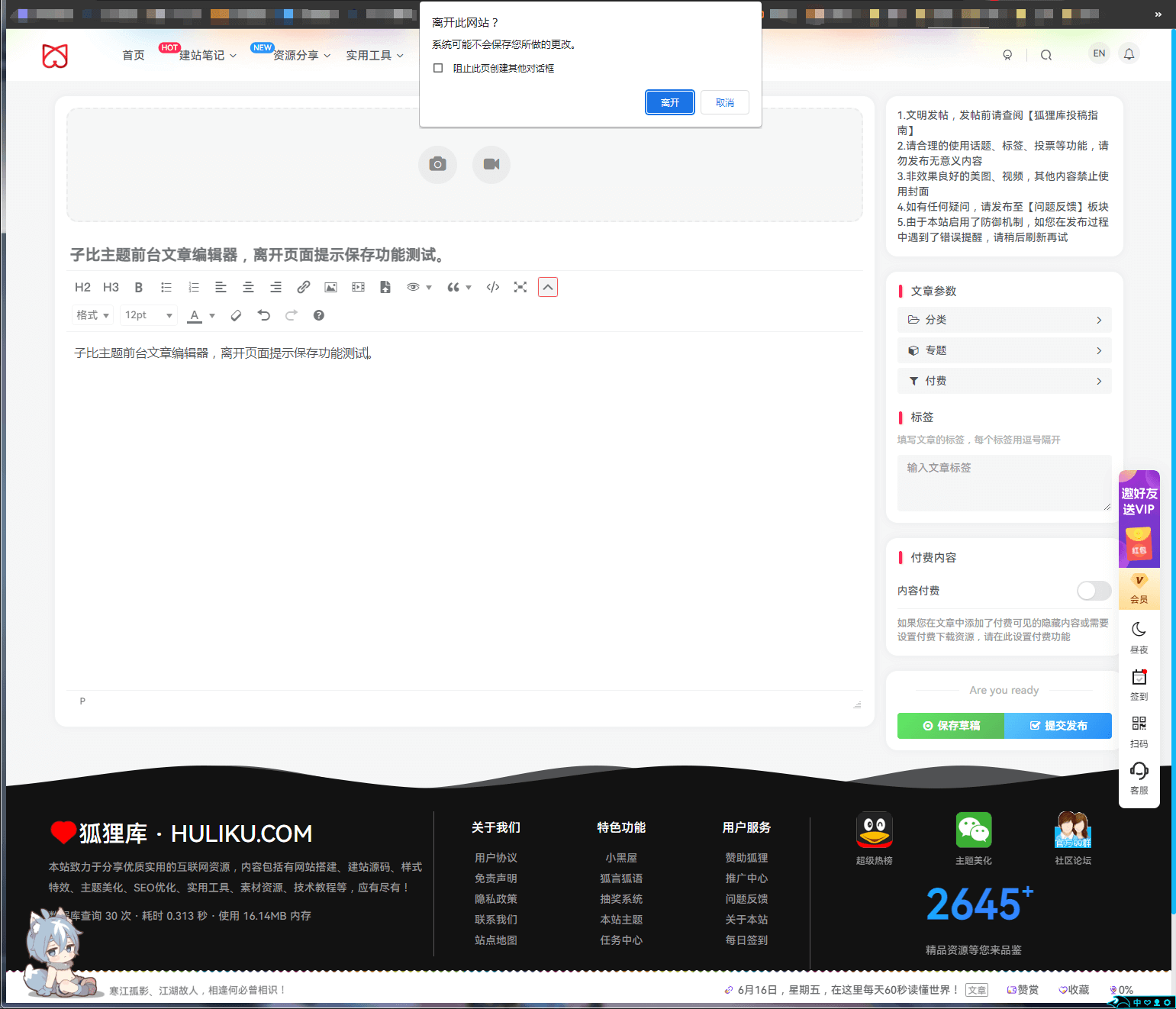Toggle bold formatting in the editor

click(x=139, y=287)
